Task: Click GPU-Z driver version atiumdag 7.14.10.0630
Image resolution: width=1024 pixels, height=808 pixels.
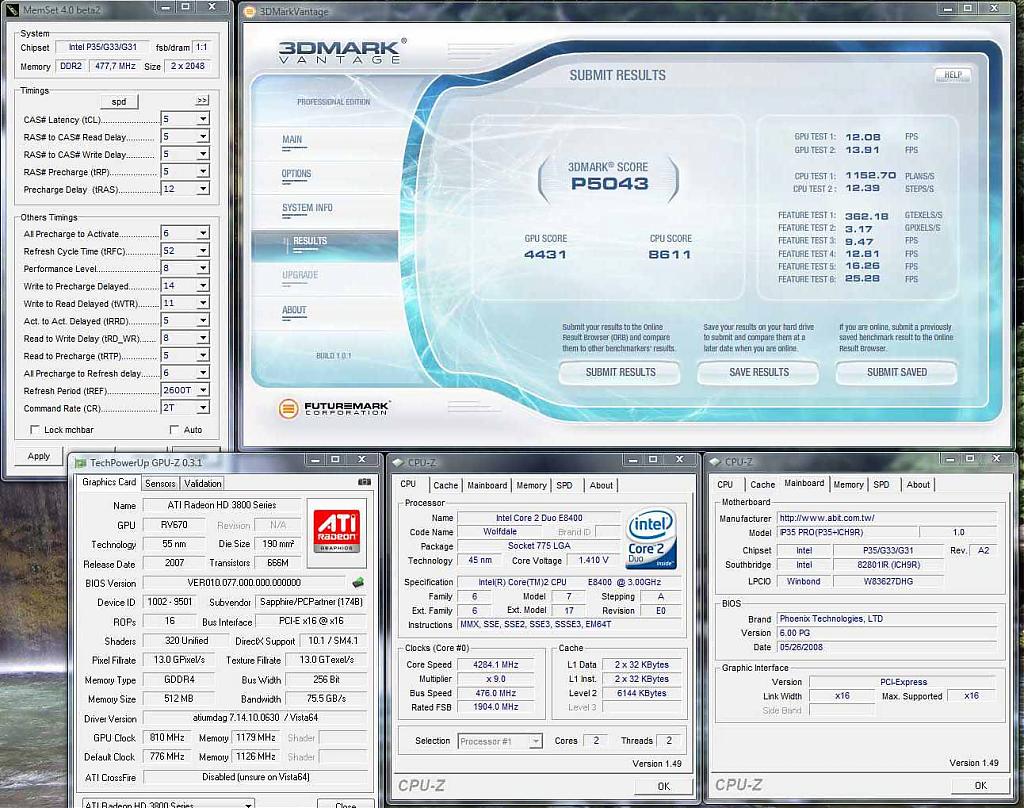Action: point(255,718)
